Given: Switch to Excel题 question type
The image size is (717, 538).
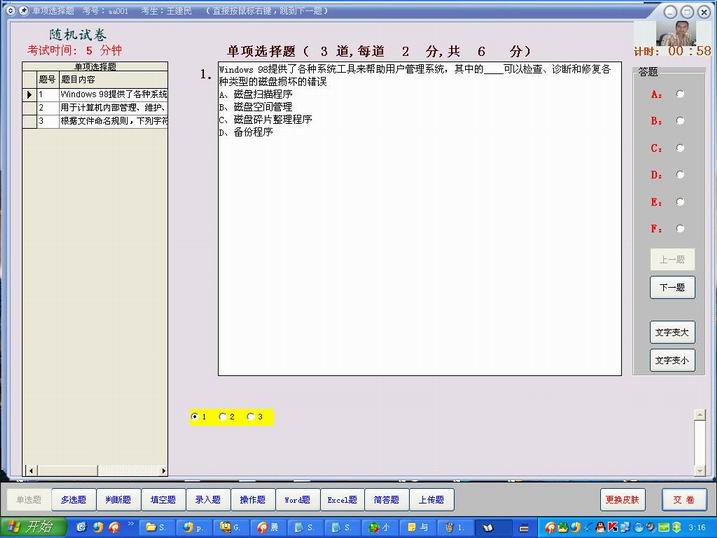Looking at the screenshot, I should 342,500.
